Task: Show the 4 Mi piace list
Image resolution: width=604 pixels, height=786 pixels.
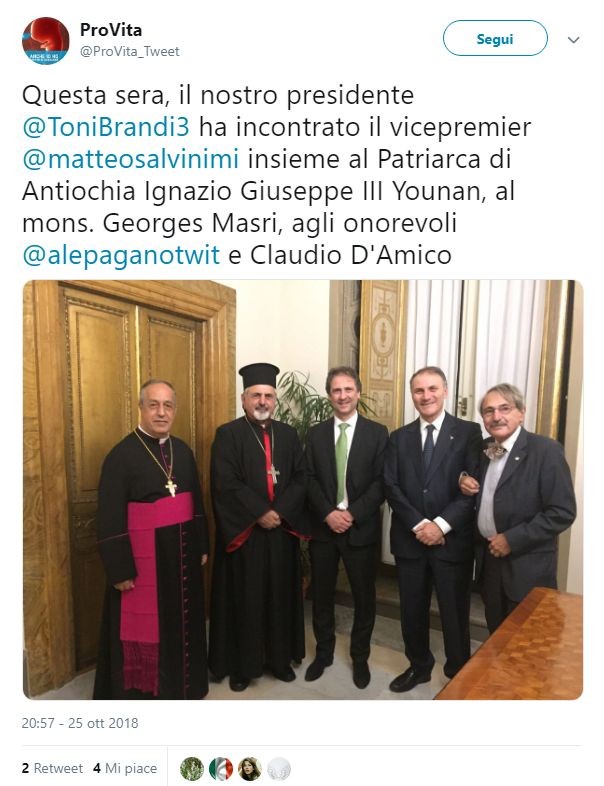Action: coord(125,768)
